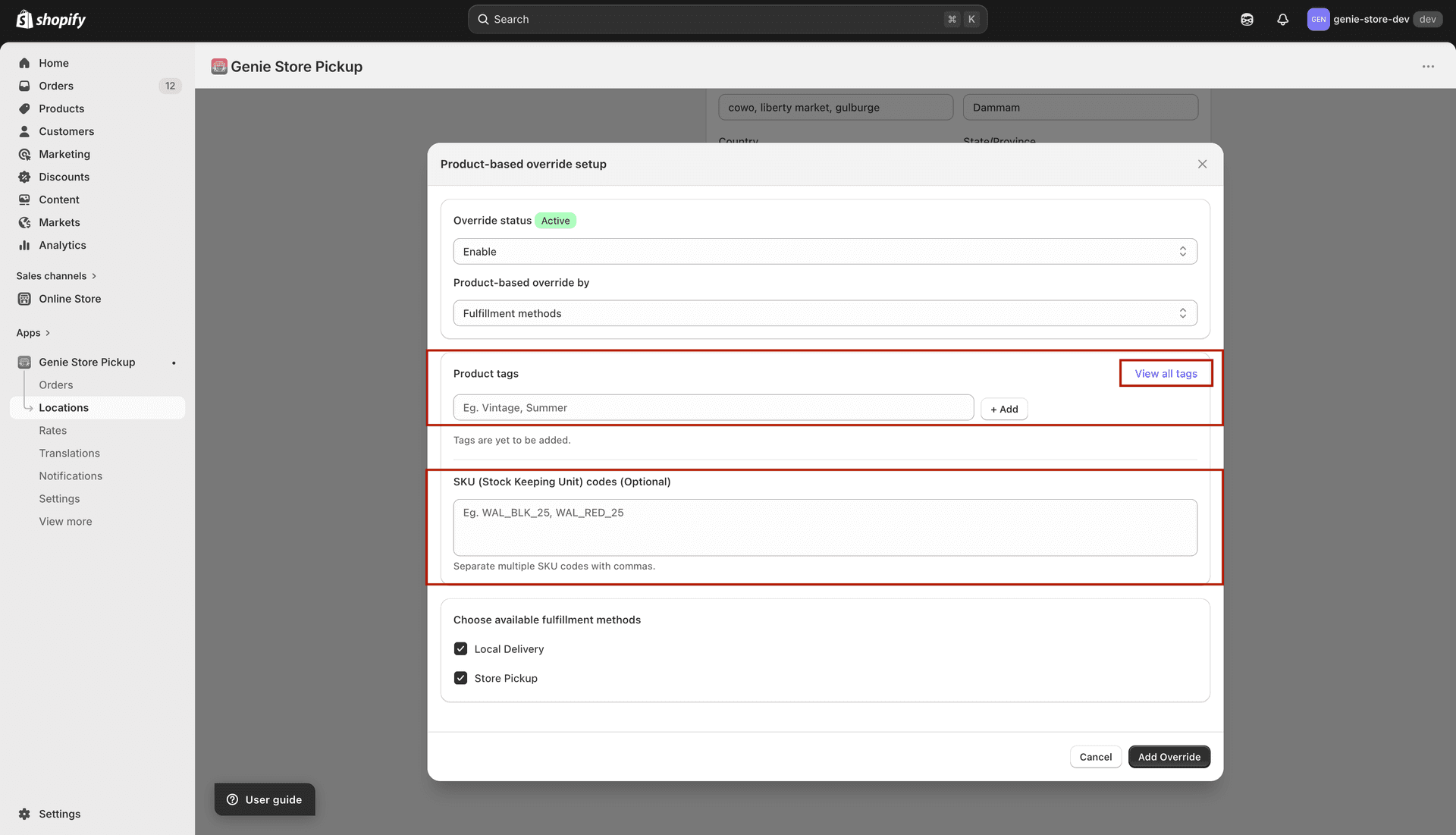1456x835 pixels.
Task: Click the Content image icon
Action: pos(24,199)
